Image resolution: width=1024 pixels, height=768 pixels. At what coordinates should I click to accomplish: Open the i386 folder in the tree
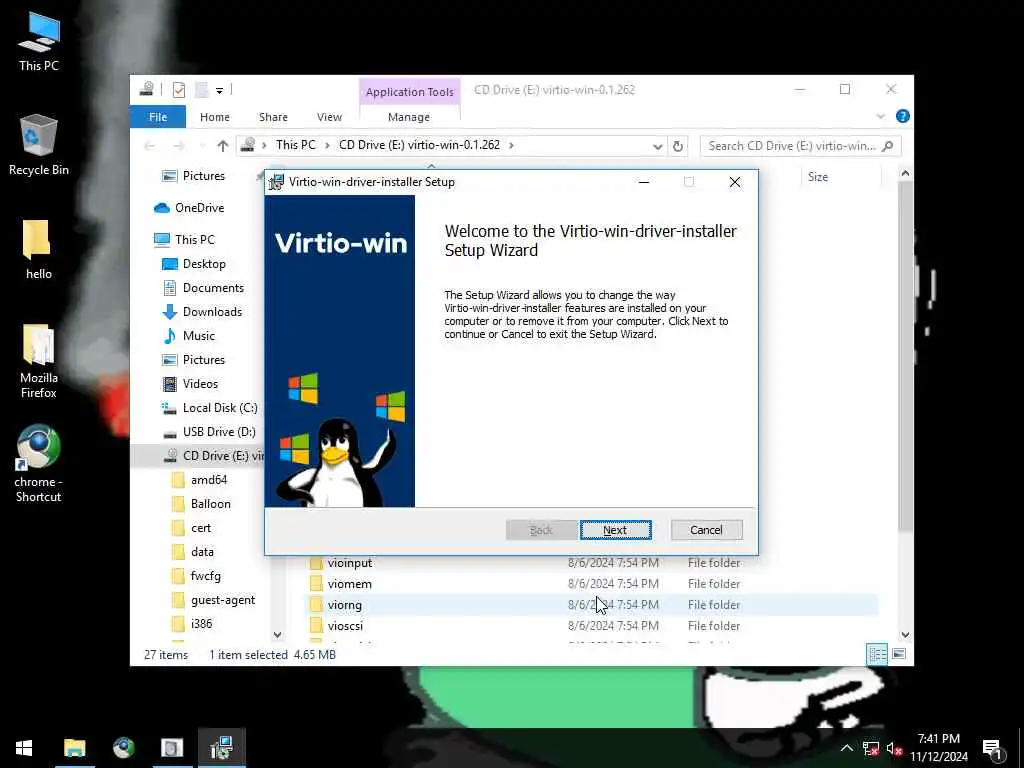201,624
